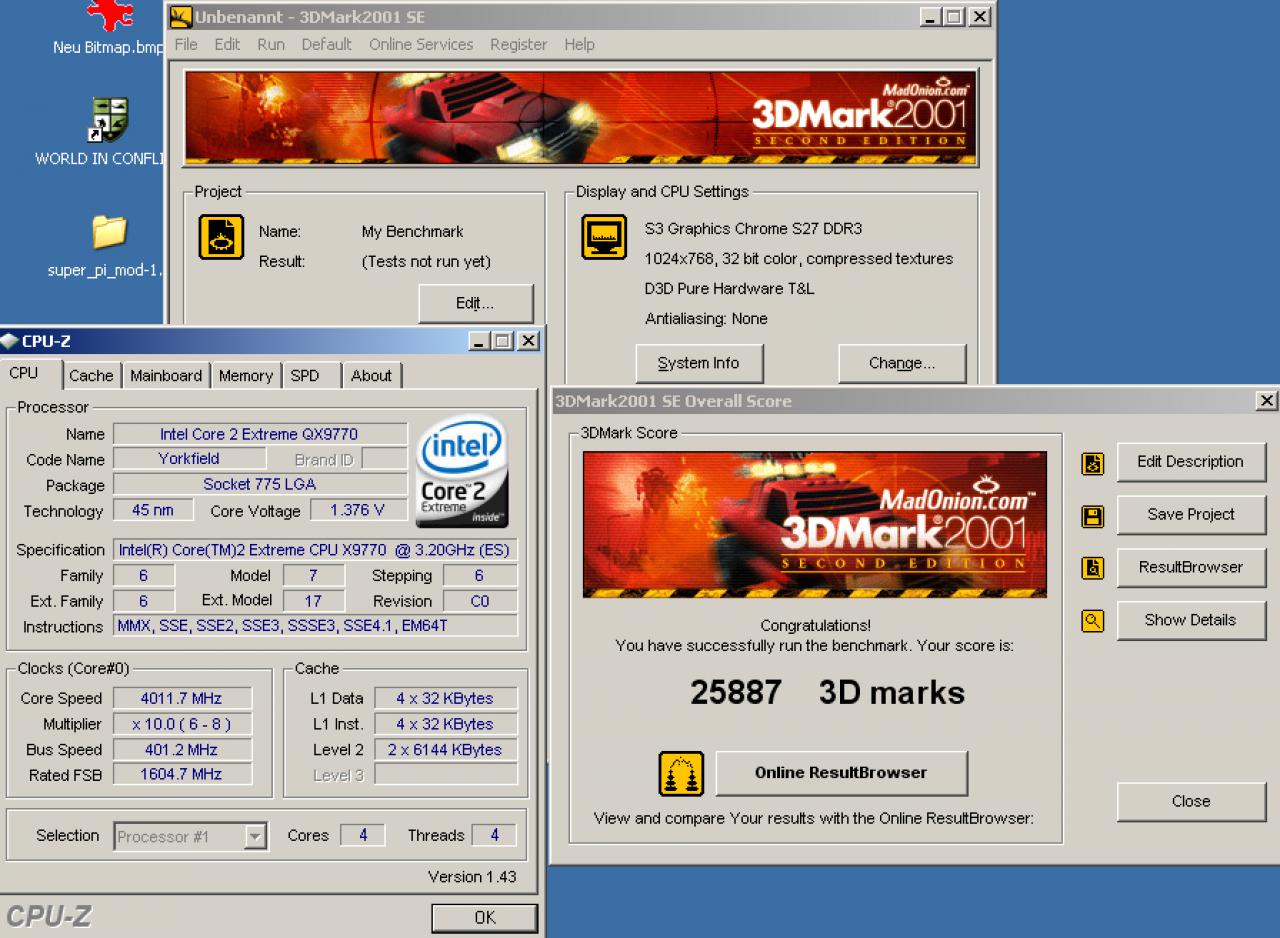
Task: Open the Online Services menu
Action: click(x=421, y=44)
